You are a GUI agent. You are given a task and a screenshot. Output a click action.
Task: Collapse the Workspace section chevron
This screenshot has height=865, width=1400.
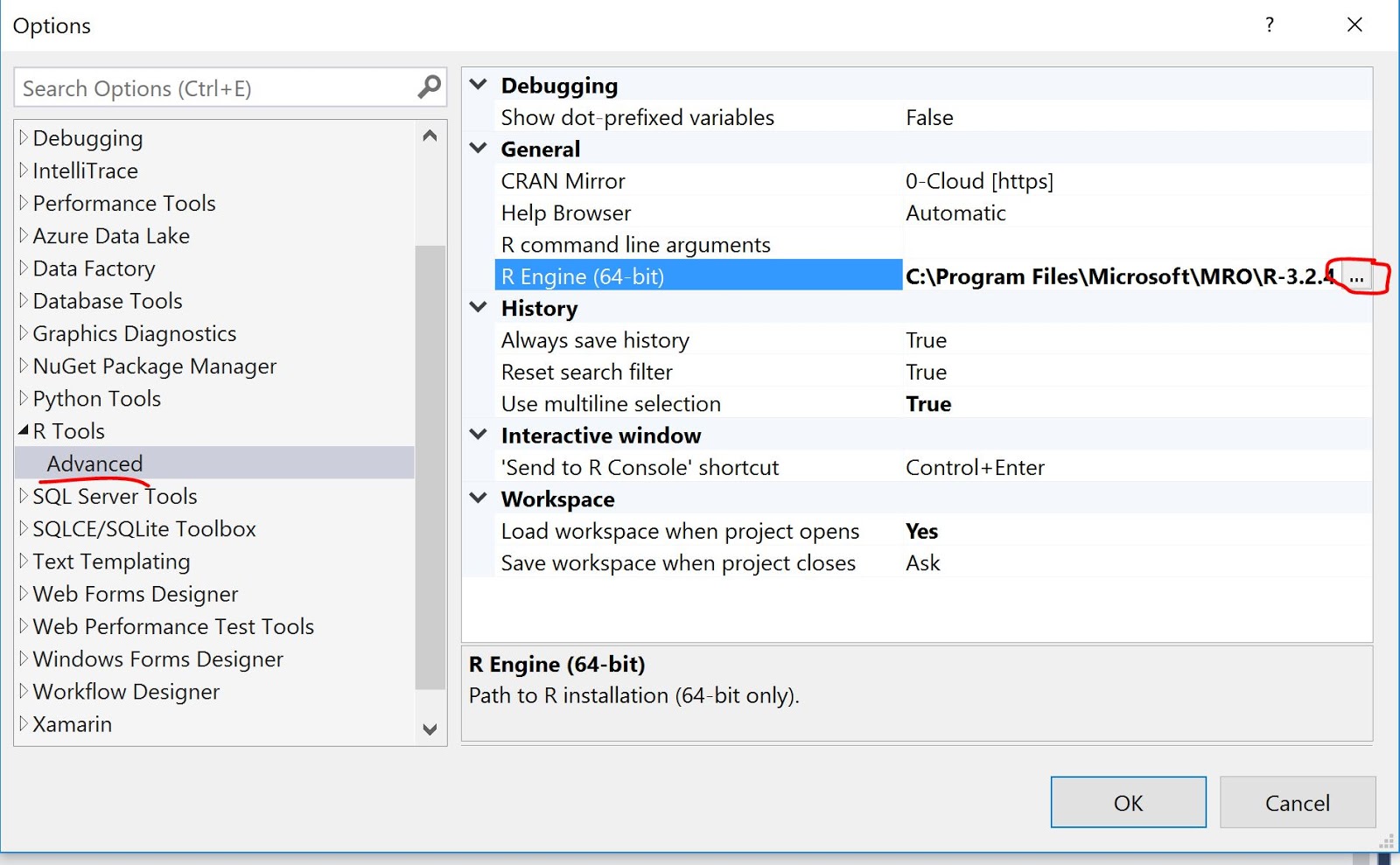click(x=478, y=498)
